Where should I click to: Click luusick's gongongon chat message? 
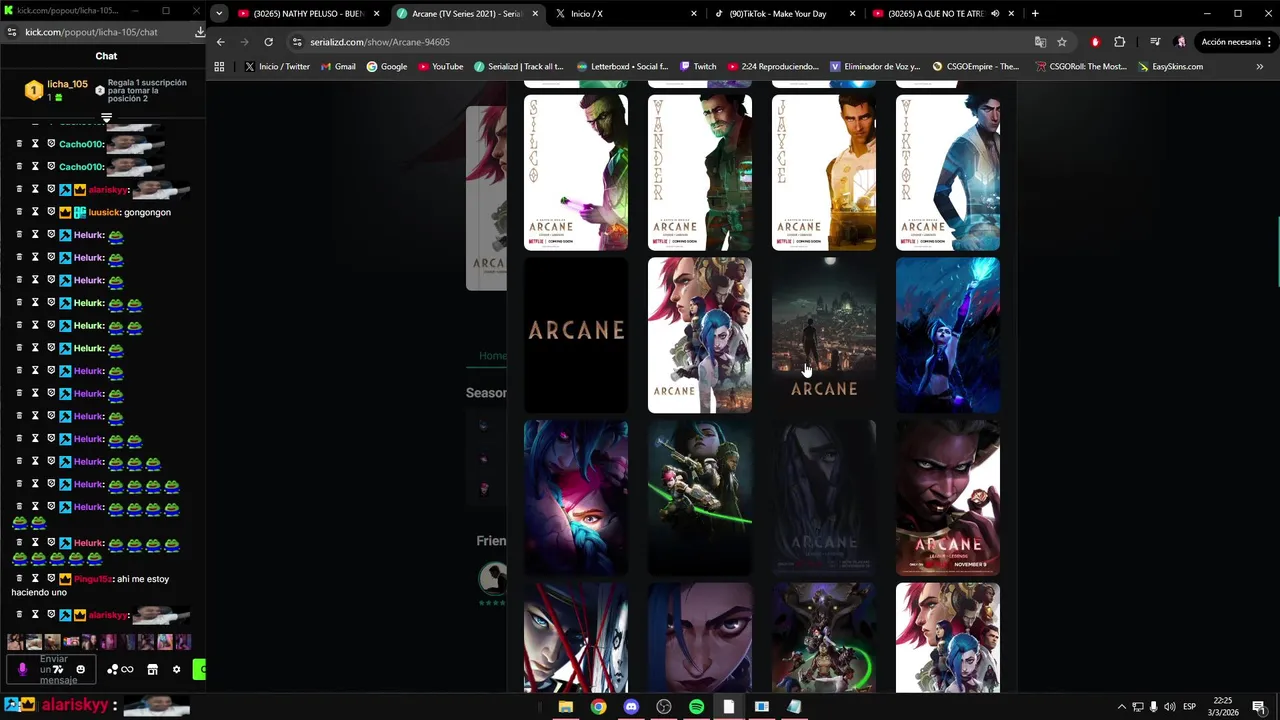point(147,212)
